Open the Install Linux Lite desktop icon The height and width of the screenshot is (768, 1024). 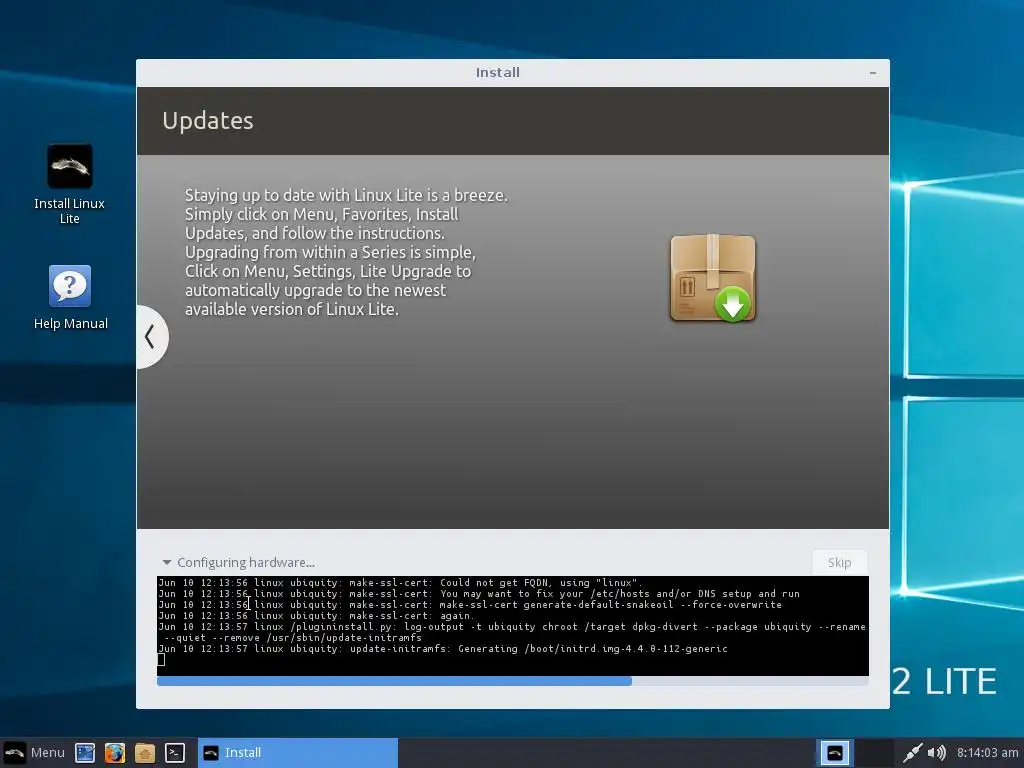(x=69, y=184)
